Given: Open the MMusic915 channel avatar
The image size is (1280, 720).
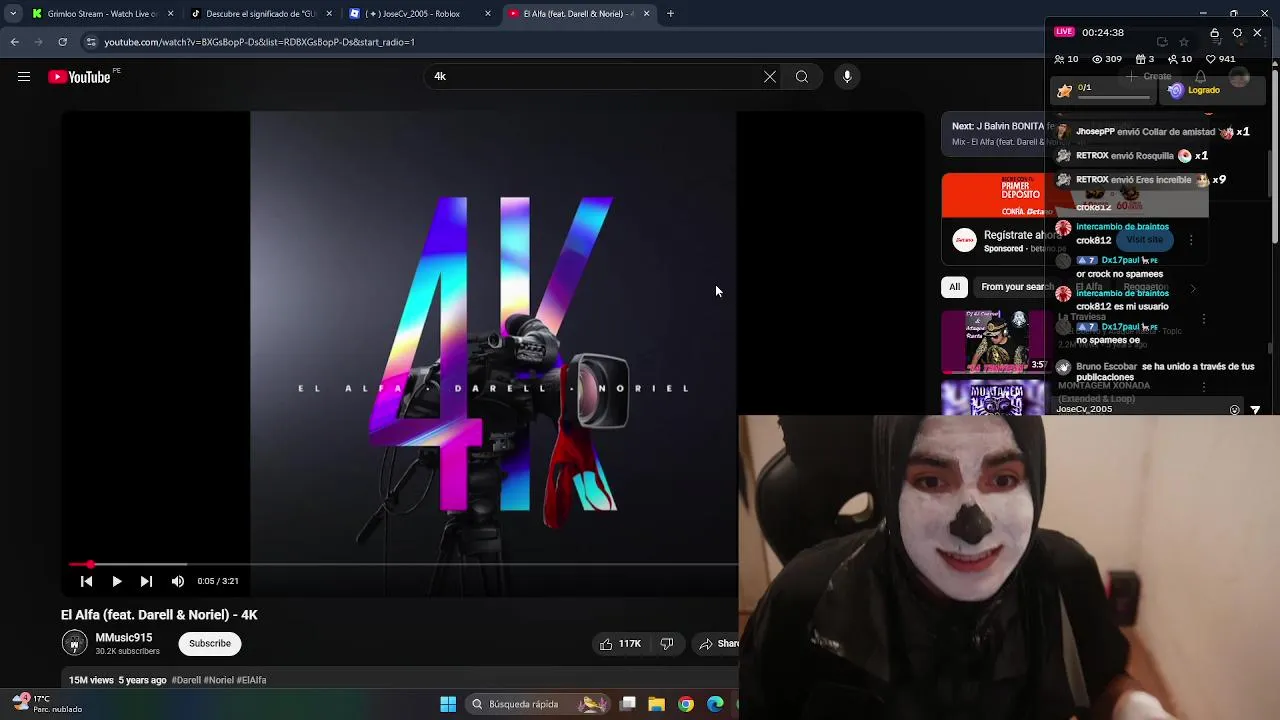Looking at the screenshot, I should coord(74,644).
